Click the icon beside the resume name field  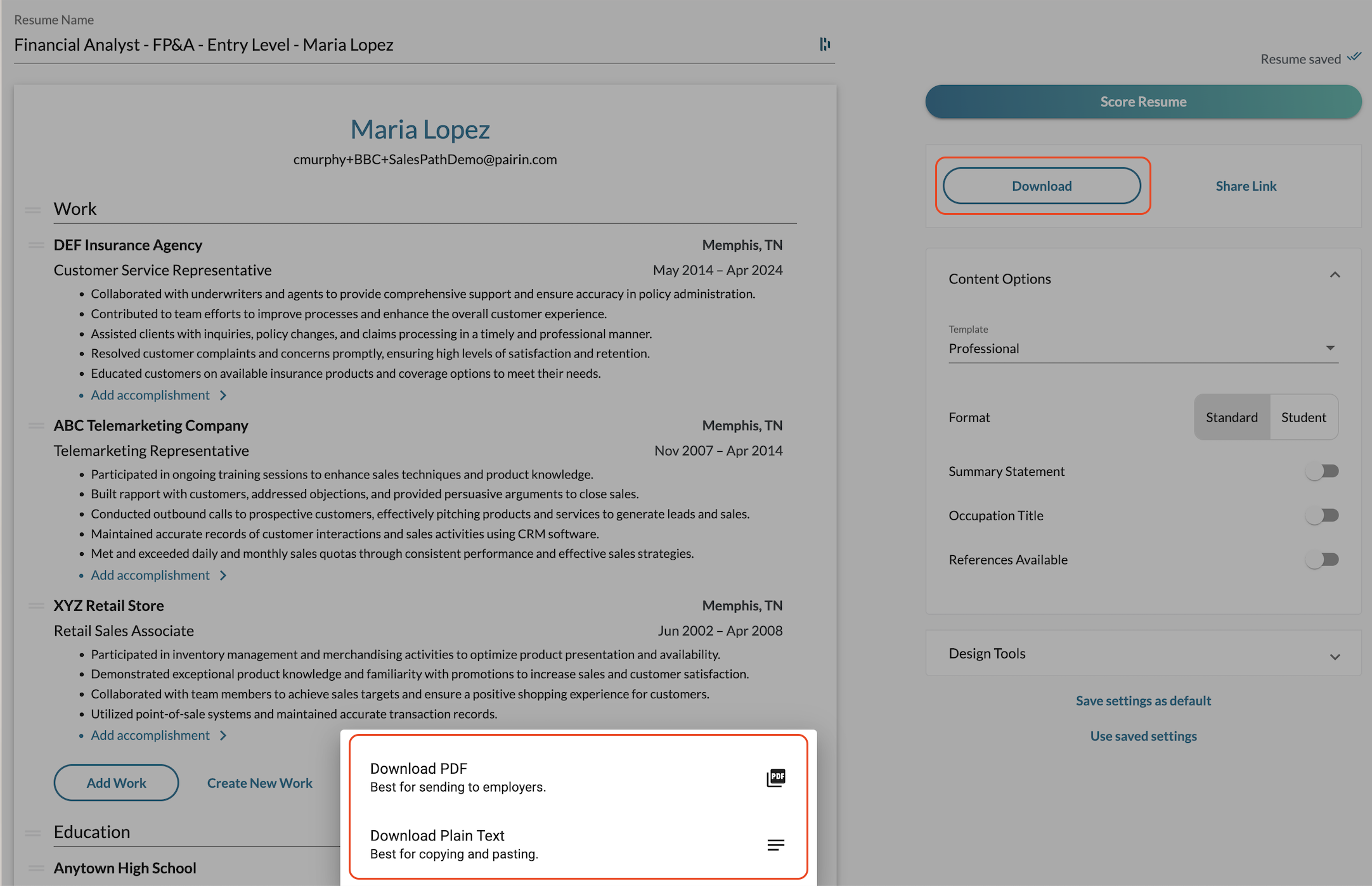825,44
